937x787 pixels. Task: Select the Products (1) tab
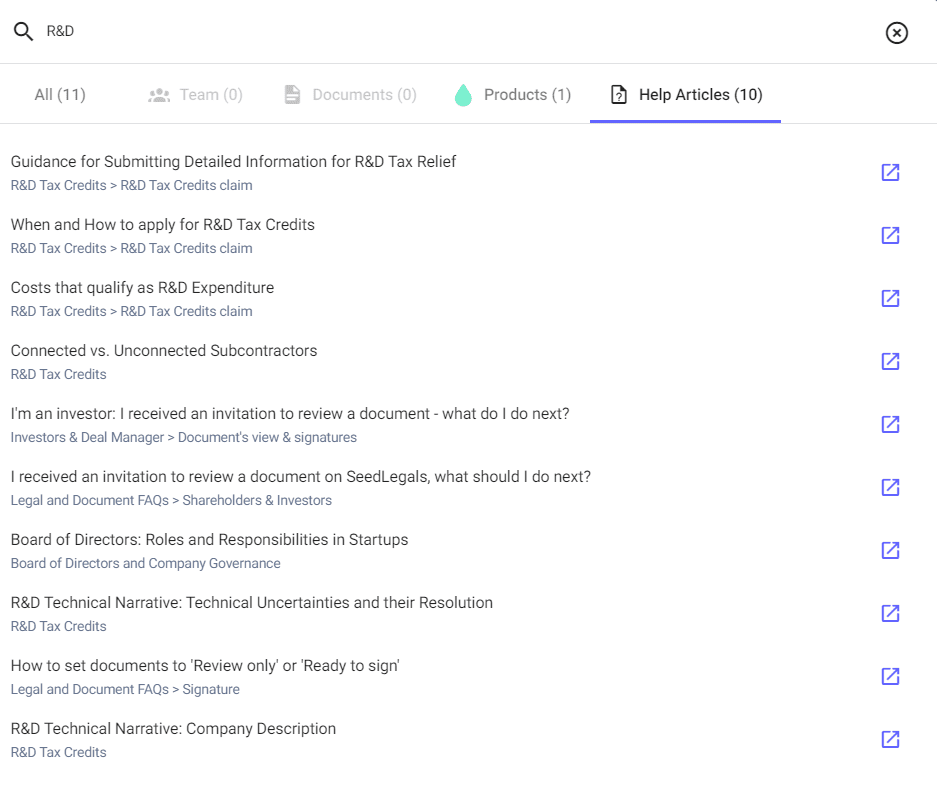pos(512,95)
